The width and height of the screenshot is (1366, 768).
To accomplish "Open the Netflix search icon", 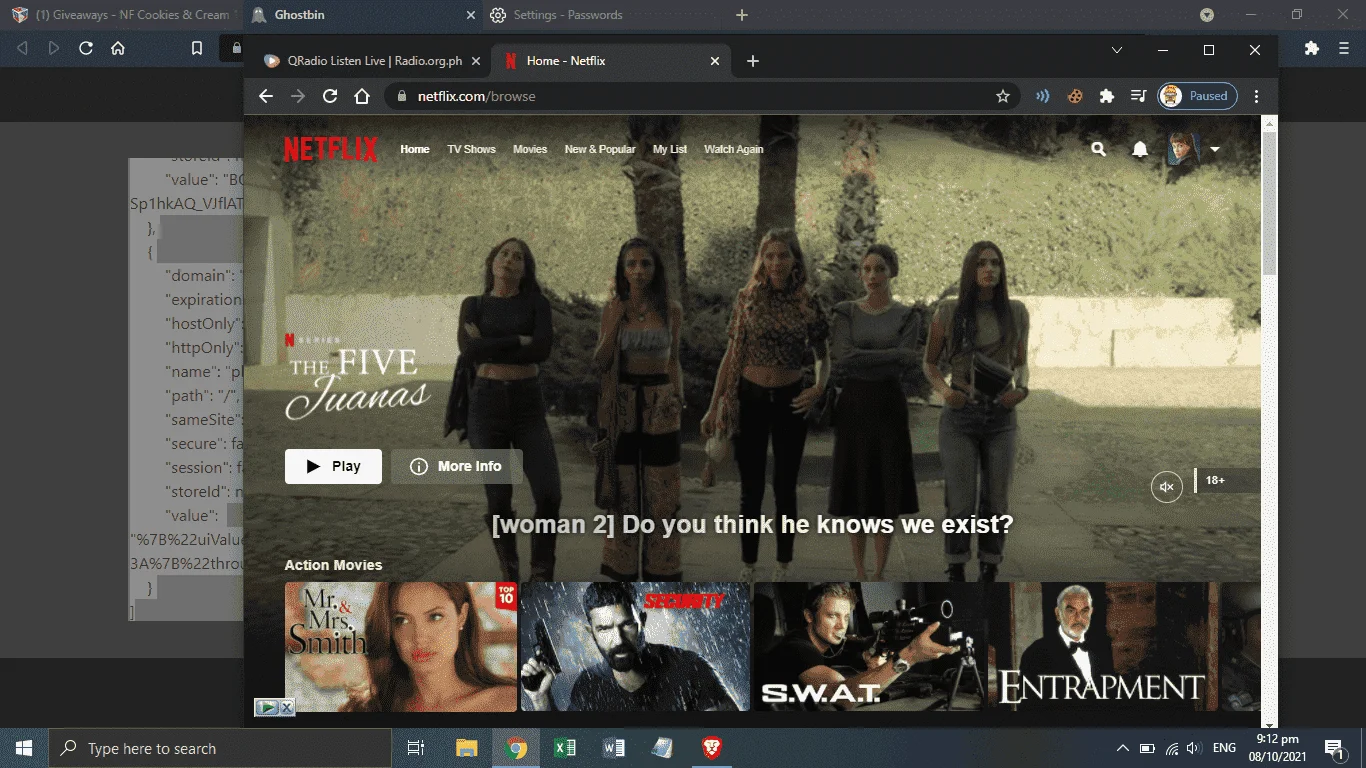I will pyautogui.click(x=1099, y=149).
